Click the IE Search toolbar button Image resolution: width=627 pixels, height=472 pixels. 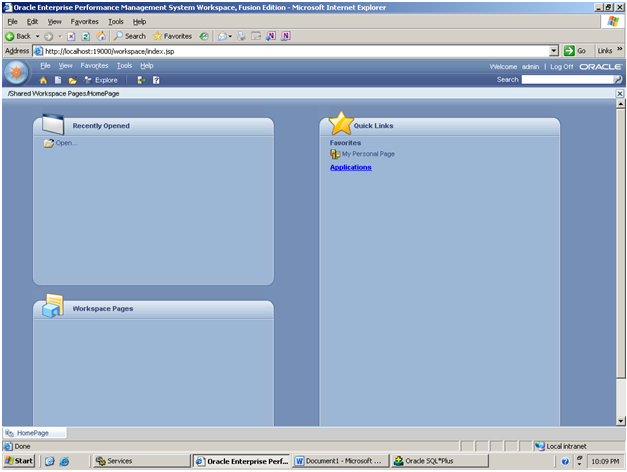coord(130,36)
